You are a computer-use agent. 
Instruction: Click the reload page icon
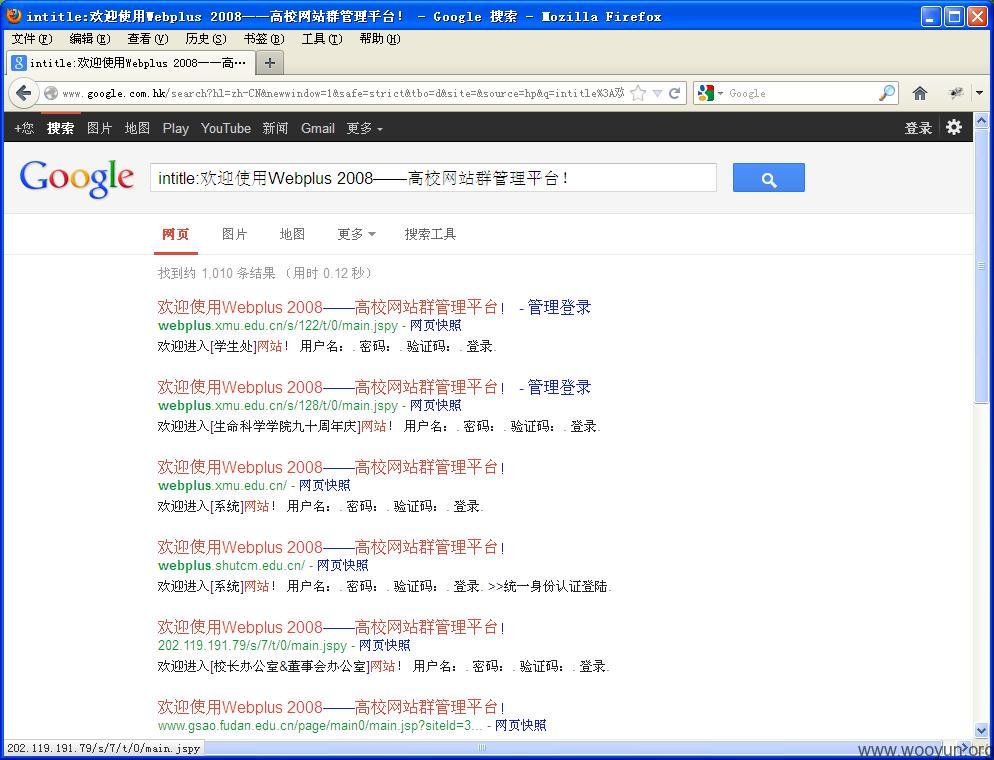[x=674, y=93]
